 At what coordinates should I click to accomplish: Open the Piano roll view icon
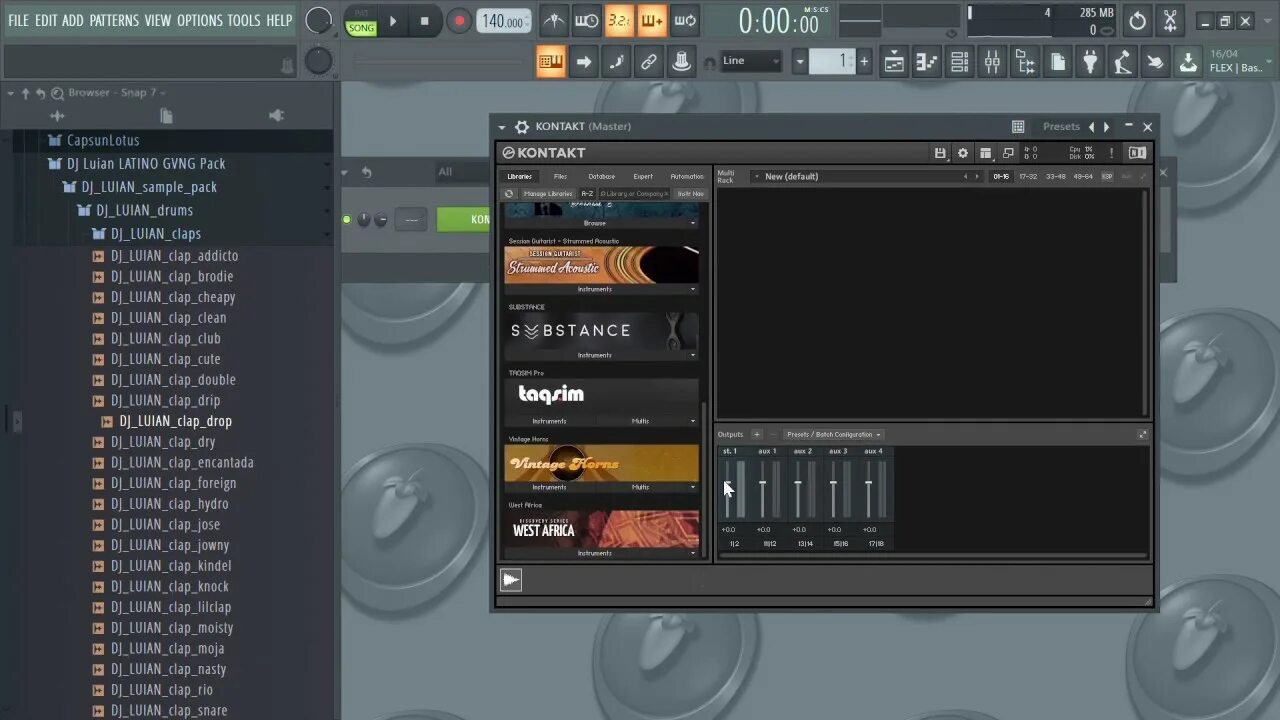927,62
